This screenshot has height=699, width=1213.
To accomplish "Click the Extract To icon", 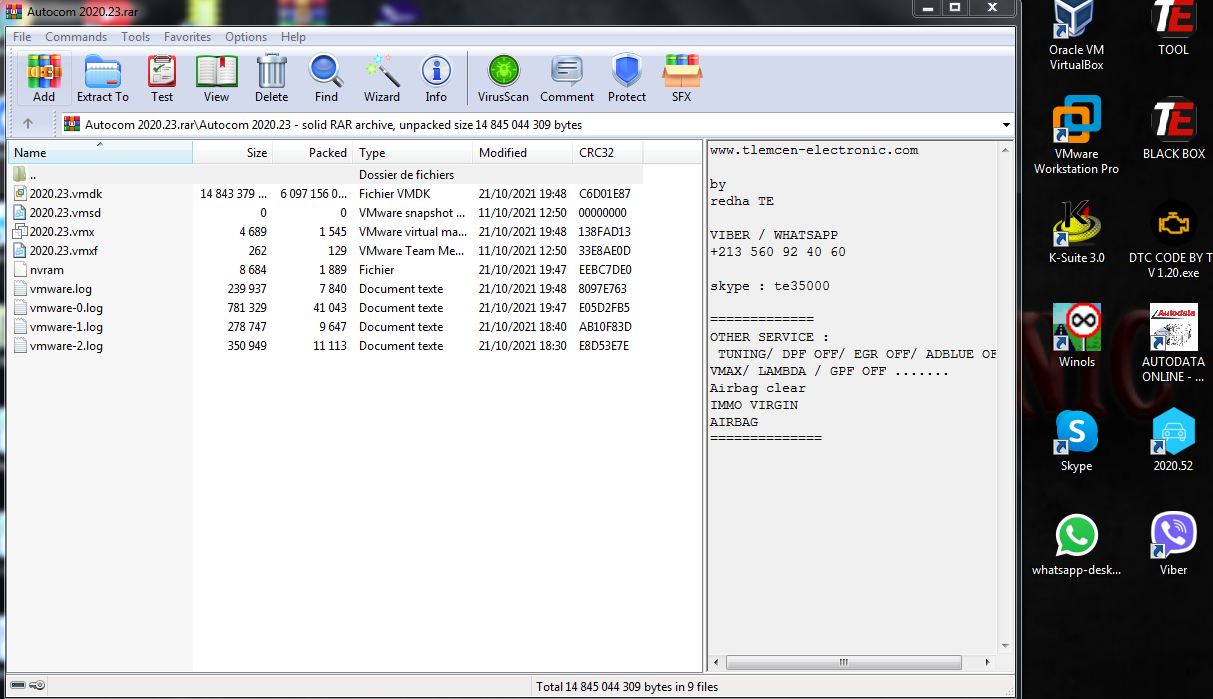I will tap(102, 78).
